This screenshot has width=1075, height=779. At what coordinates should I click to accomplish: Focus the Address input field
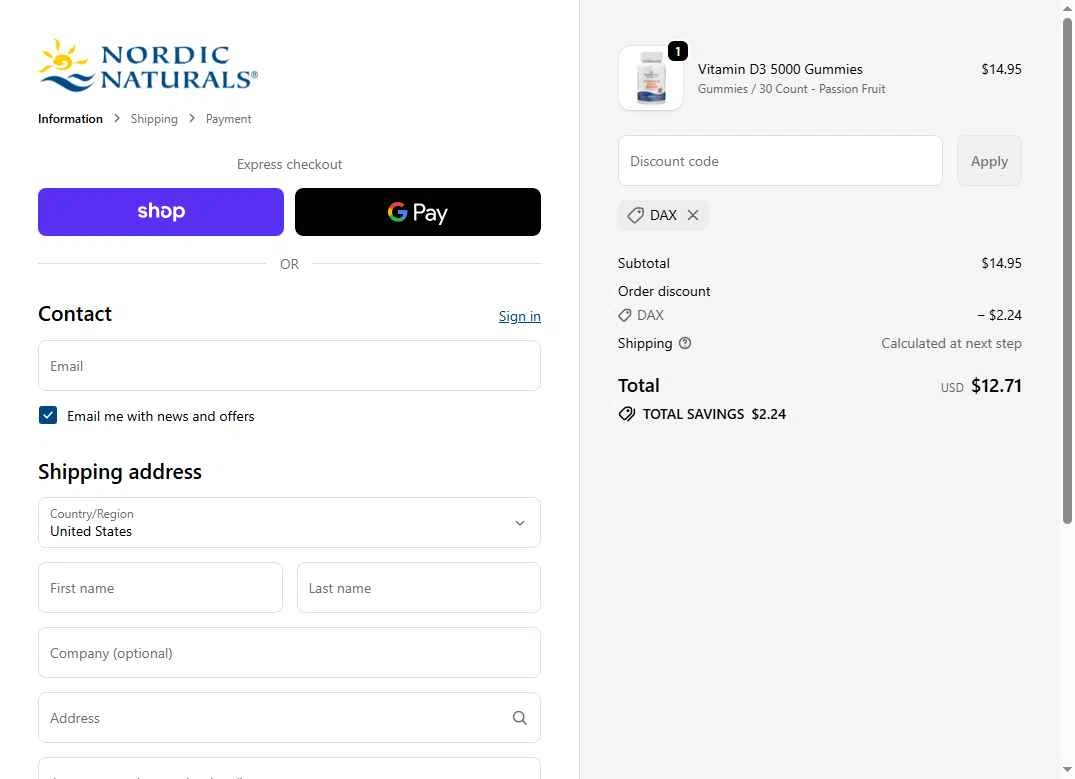click(289, 718)
